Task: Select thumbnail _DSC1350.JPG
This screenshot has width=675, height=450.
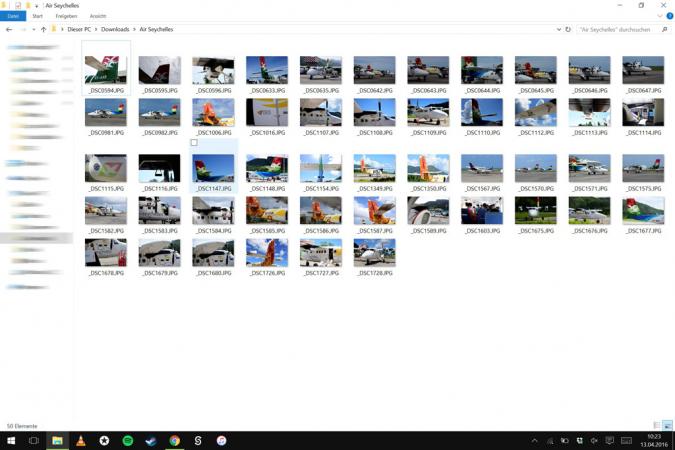Action: tap(428, 168)
